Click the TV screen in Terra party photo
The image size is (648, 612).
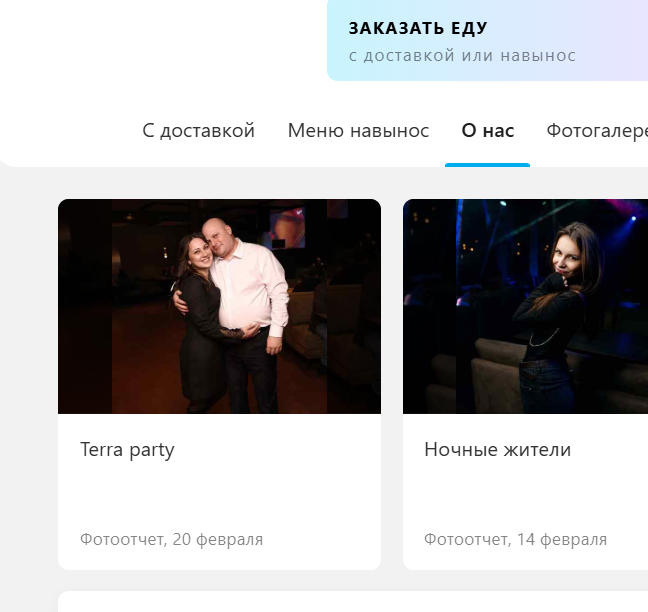tap(287, 227)
